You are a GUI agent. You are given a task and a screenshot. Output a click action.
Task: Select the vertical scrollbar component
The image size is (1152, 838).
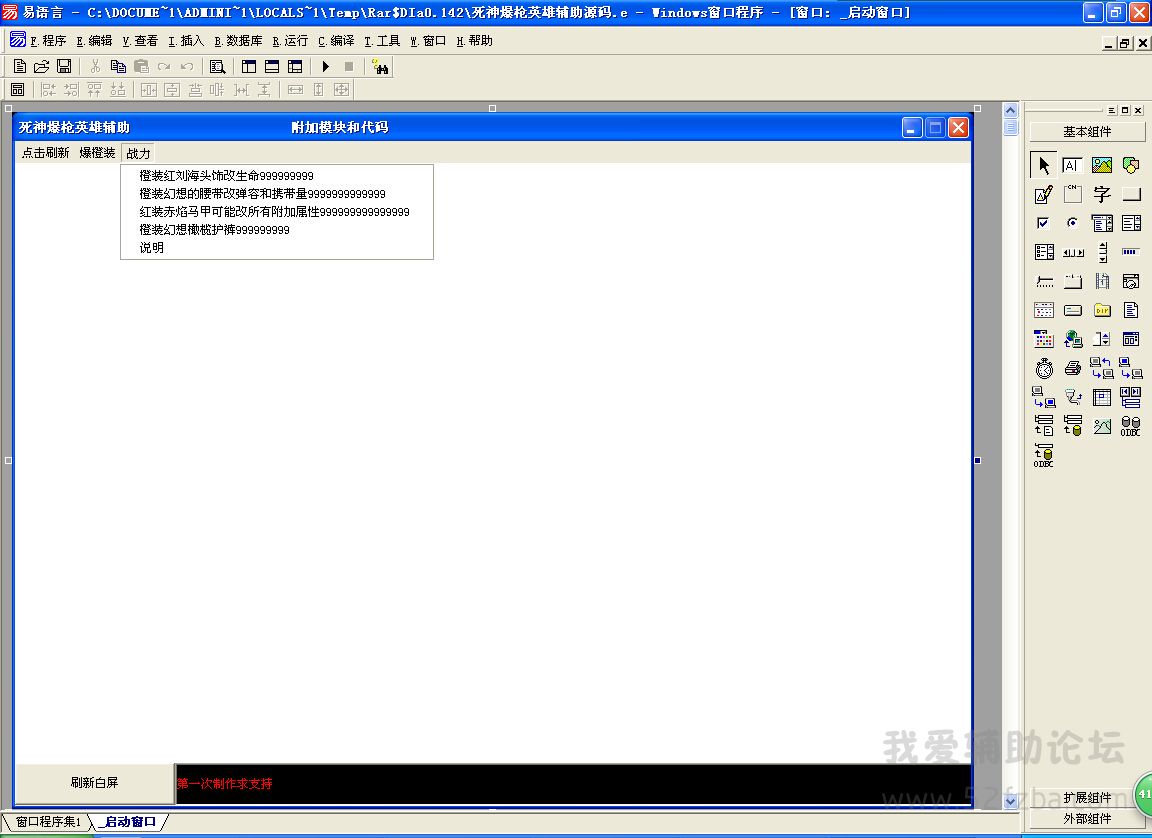(1102, 252)
